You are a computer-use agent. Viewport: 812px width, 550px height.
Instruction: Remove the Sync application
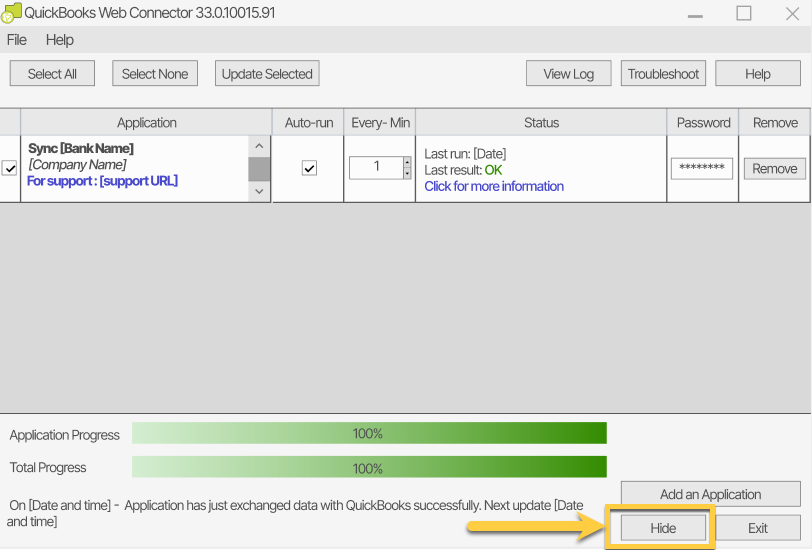point(774,169)
